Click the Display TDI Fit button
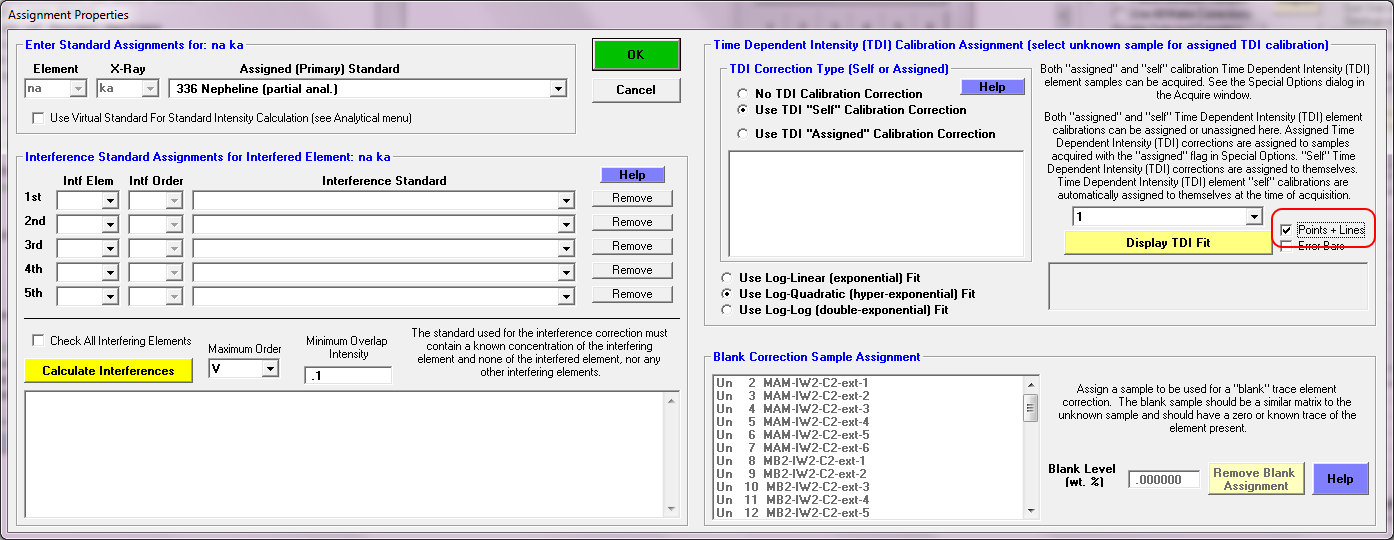1394x540 pixels. (1168, 243)
